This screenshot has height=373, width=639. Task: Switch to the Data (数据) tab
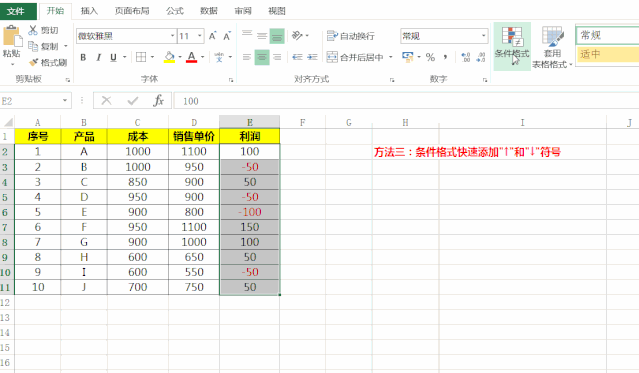click(209, 11)
